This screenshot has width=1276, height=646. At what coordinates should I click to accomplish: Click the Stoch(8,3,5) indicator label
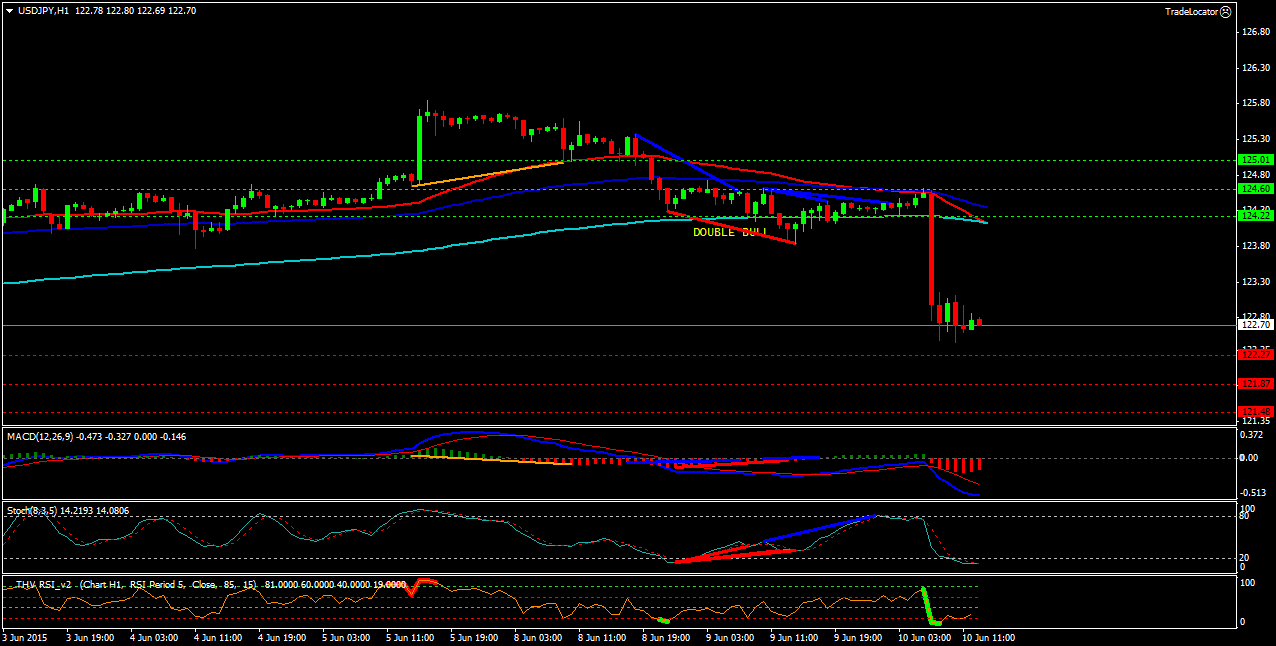pyautogui.click(x=32, y=510)
